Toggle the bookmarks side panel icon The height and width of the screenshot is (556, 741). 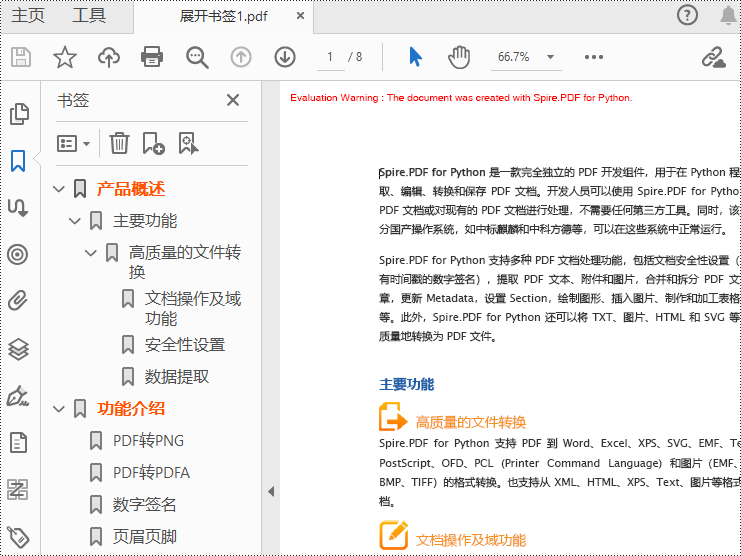pos(18,161)
